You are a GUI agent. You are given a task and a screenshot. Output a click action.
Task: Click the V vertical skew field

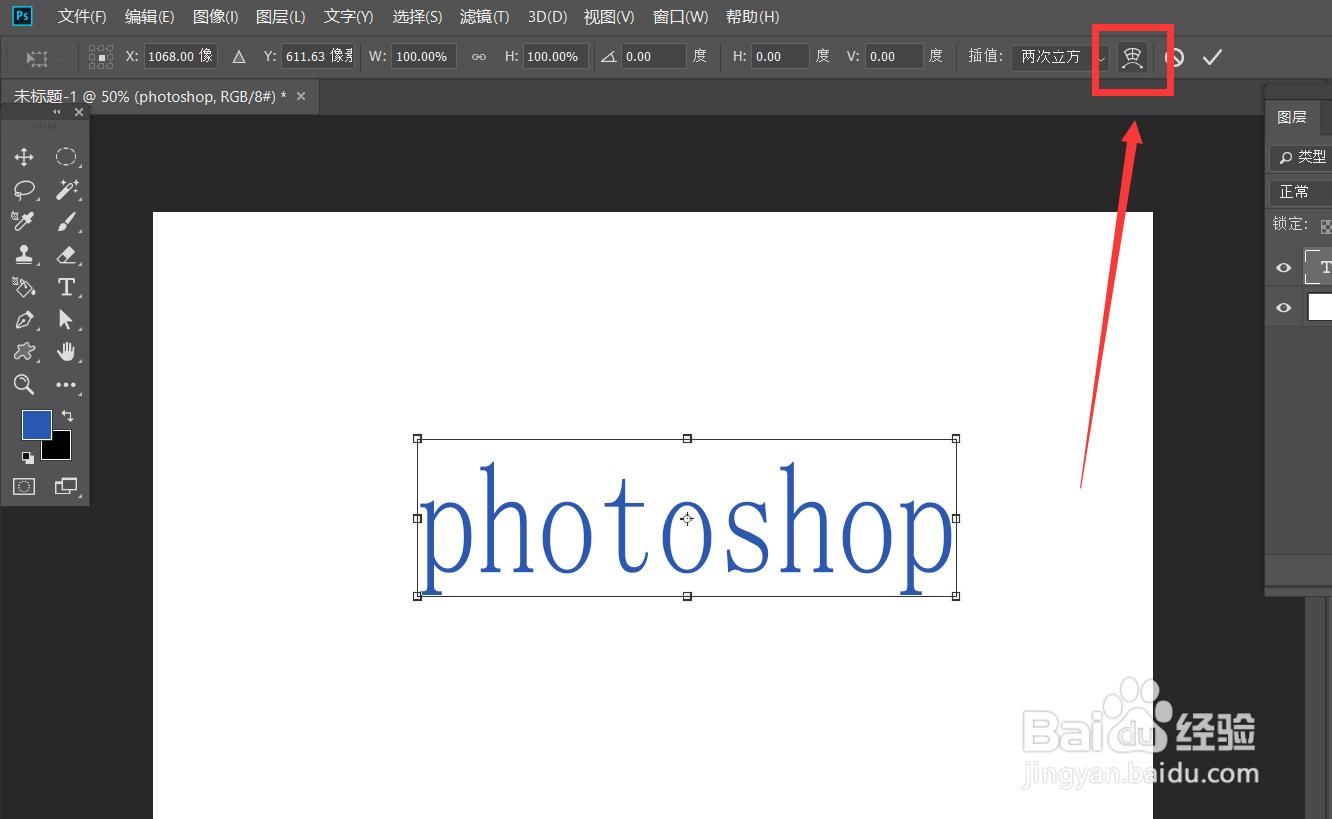[894, 57]
